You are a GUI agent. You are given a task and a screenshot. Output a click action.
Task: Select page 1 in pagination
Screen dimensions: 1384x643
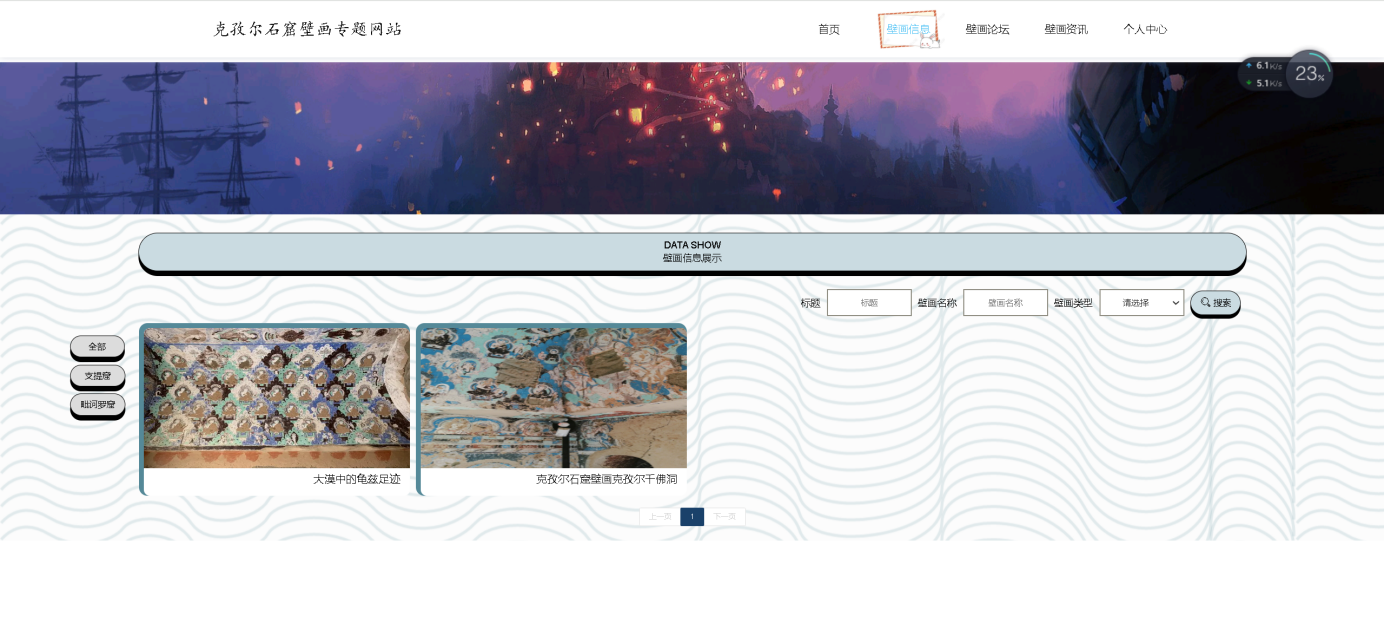pyautogui.click(x=692, y=517)
